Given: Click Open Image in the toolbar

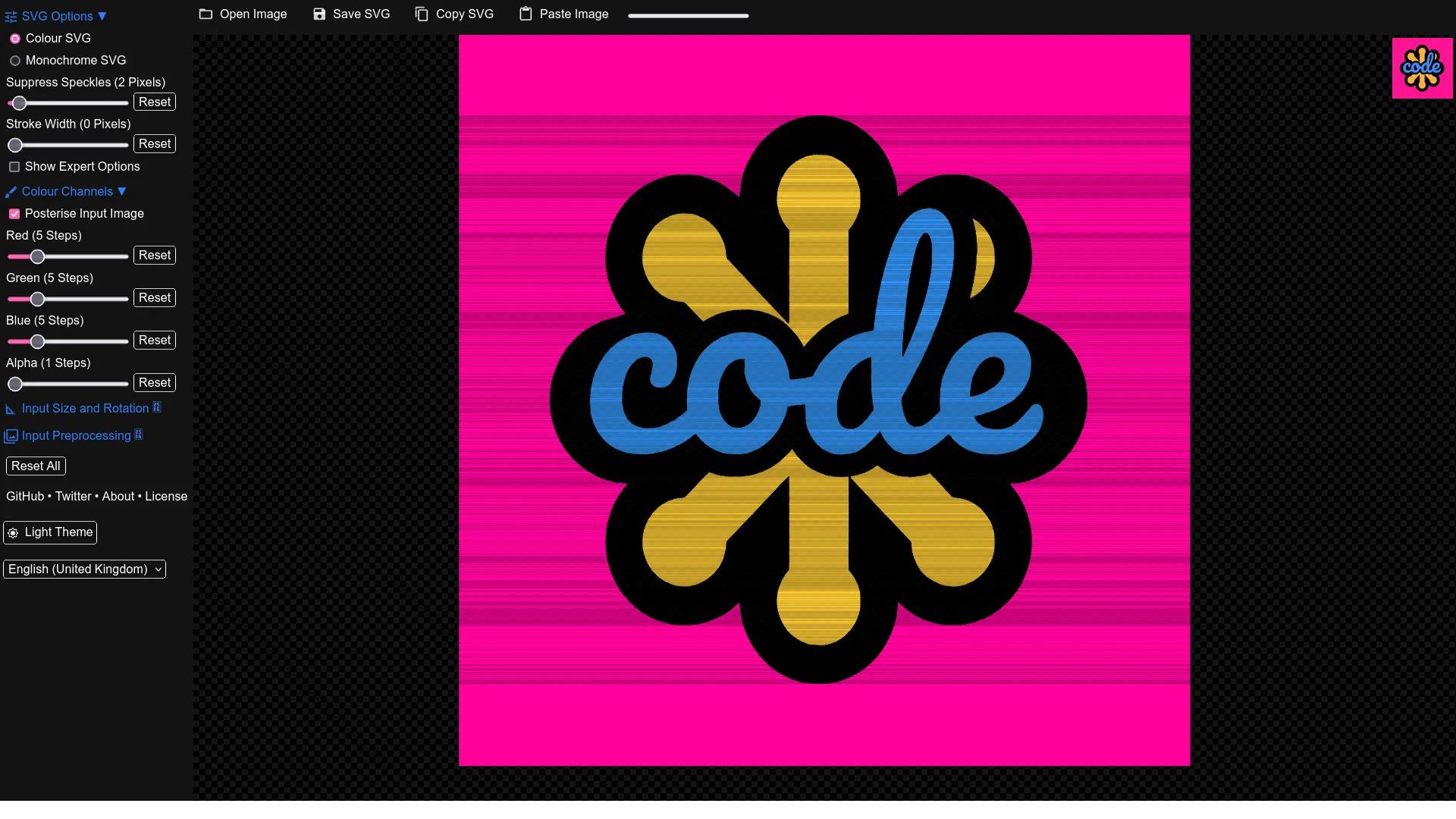Looking at the screenshot, I should click(x=243, y=14).
